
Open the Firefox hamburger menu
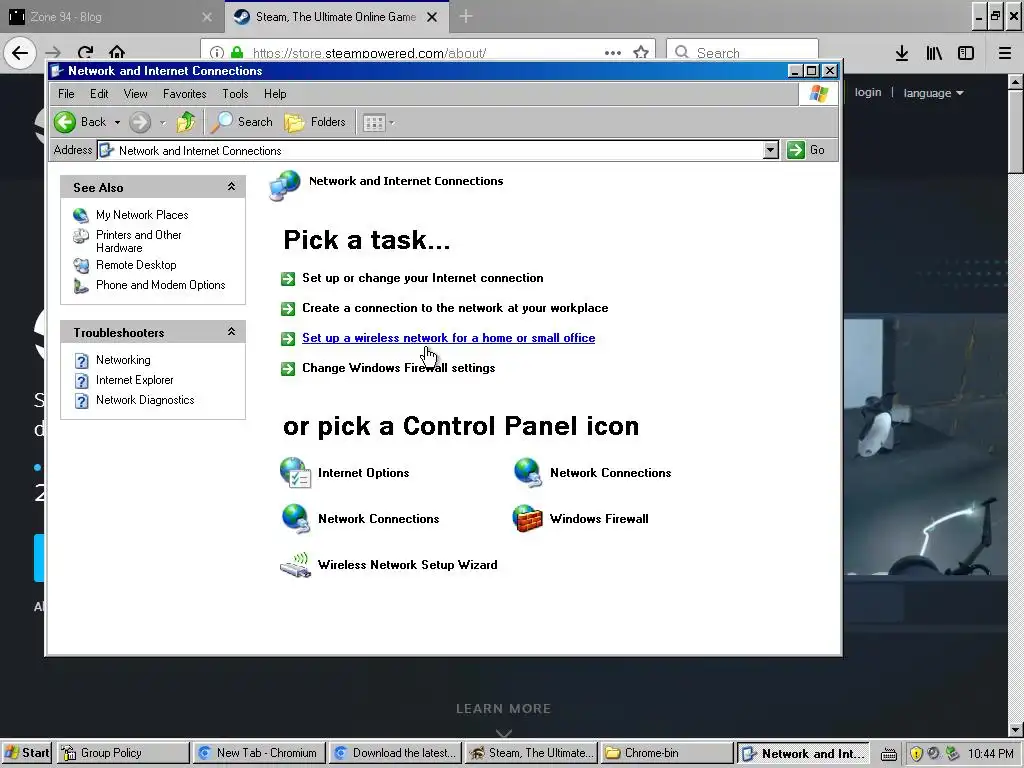[x=1005, y=53]
